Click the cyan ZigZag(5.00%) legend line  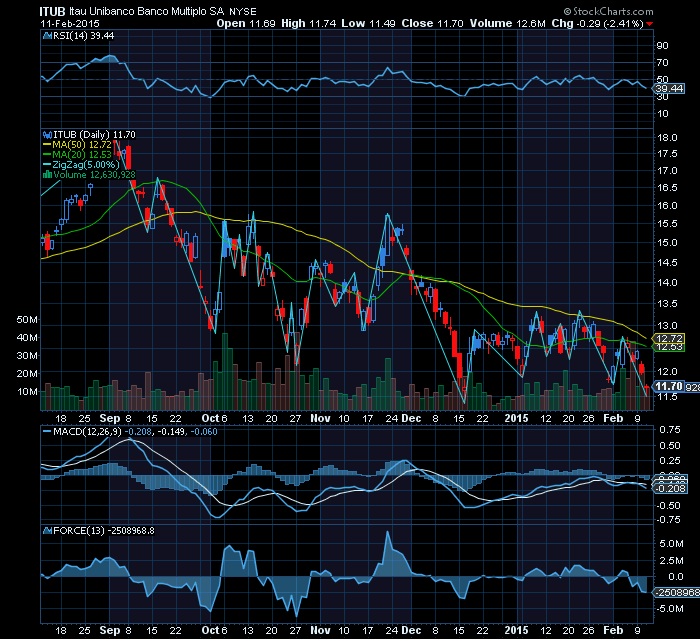point(47,164)
